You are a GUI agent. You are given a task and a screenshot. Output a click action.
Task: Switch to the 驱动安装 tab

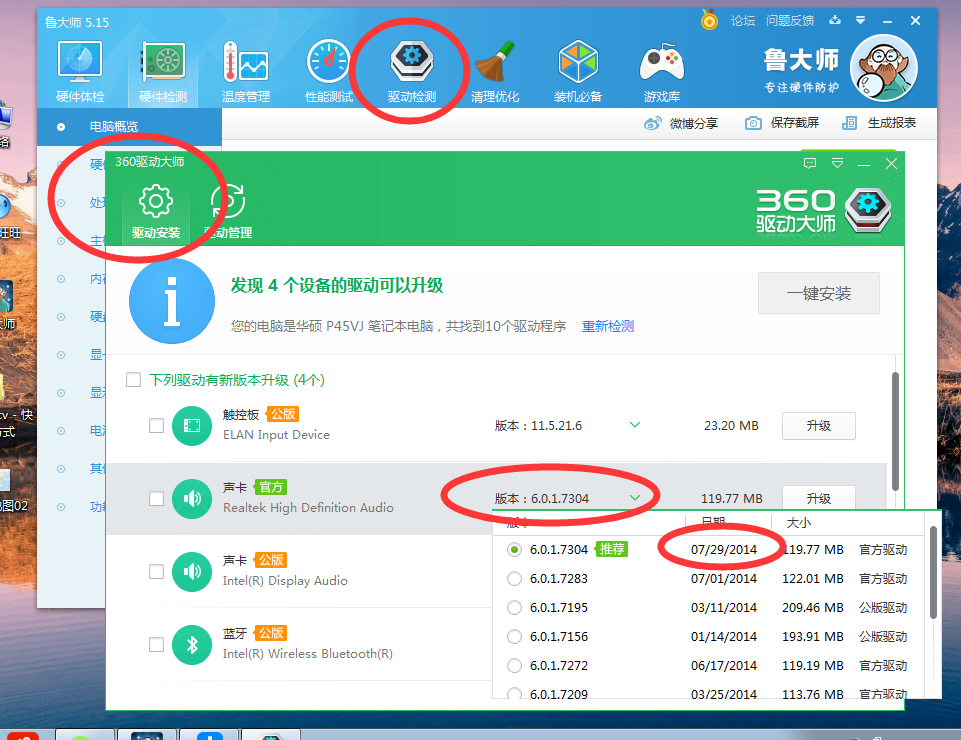click(156, 212)
